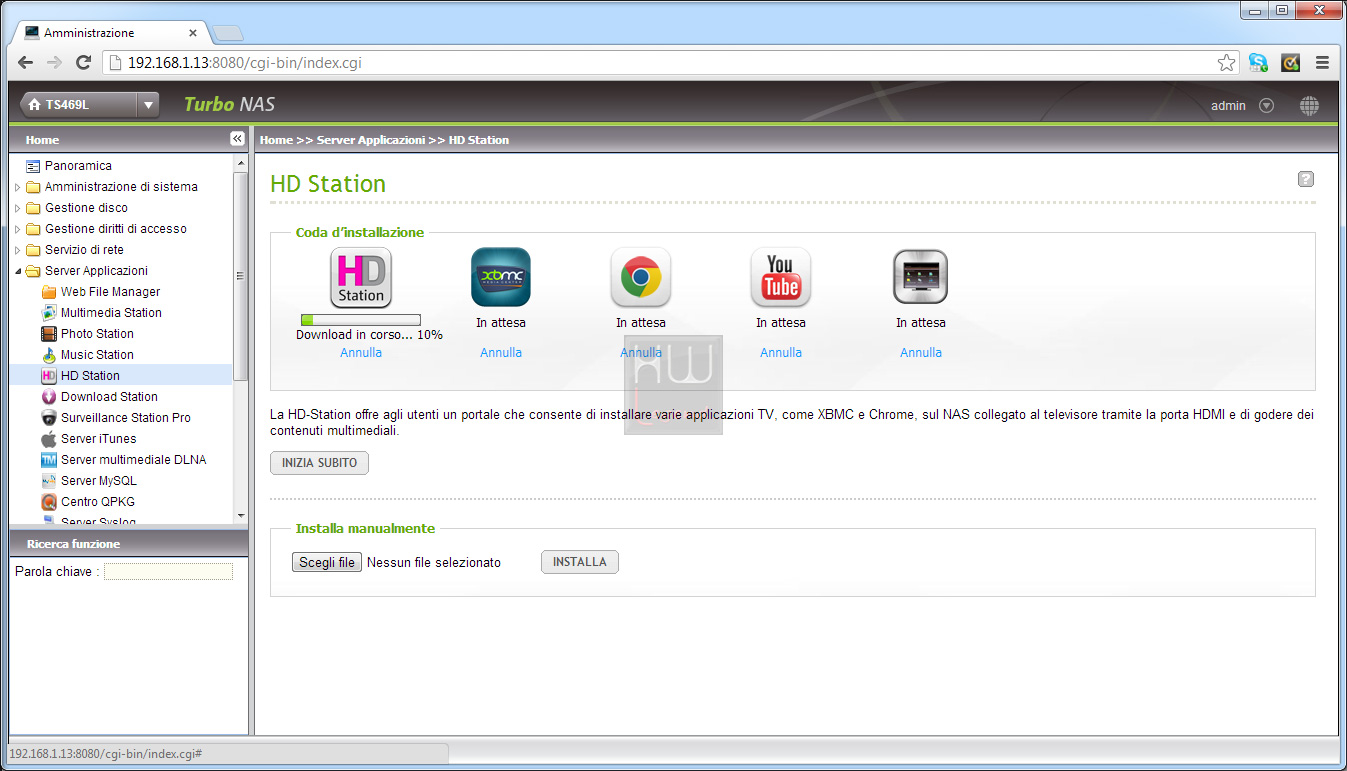Open Multimedia Station in sidebar

pyautogui.click(x=111, y=313)
